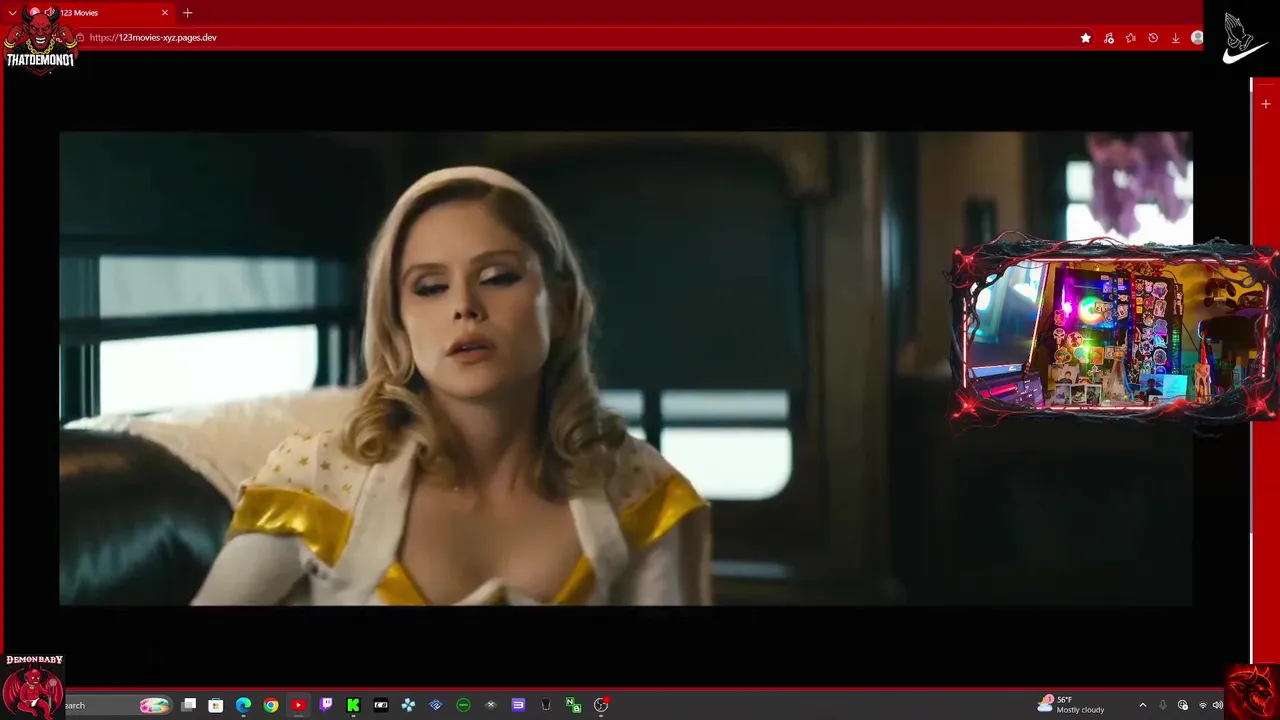Open Wi-Fi network settings in tray
The height and width of the screenshot is (720, 1280).
tap(1203, 705)
